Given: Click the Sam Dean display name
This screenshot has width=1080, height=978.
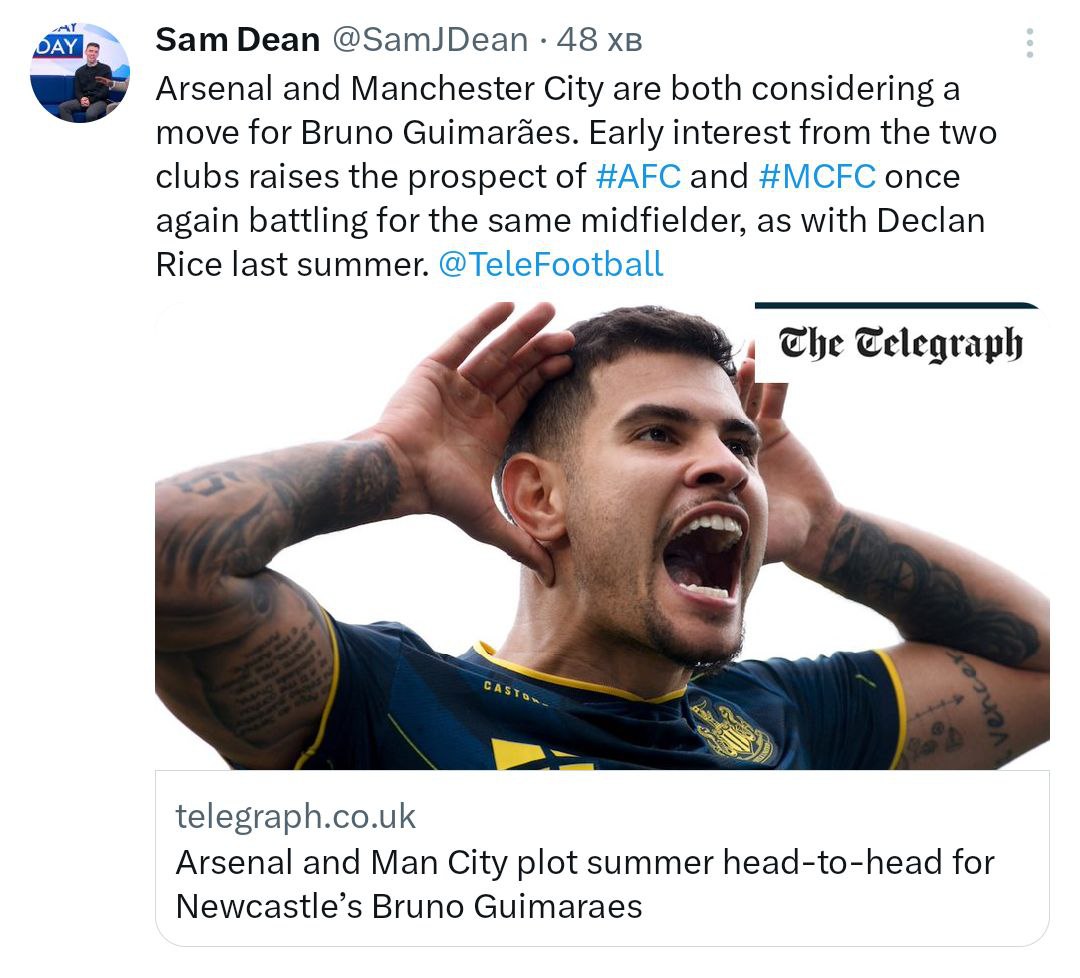Looking at the screenshot, I should pos(238,40).
